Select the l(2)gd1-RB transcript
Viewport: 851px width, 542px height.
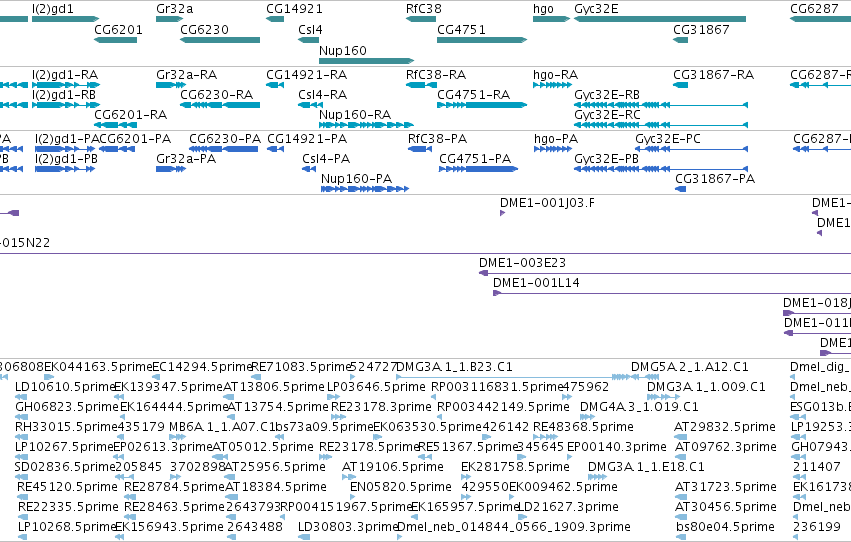[66, 105]
